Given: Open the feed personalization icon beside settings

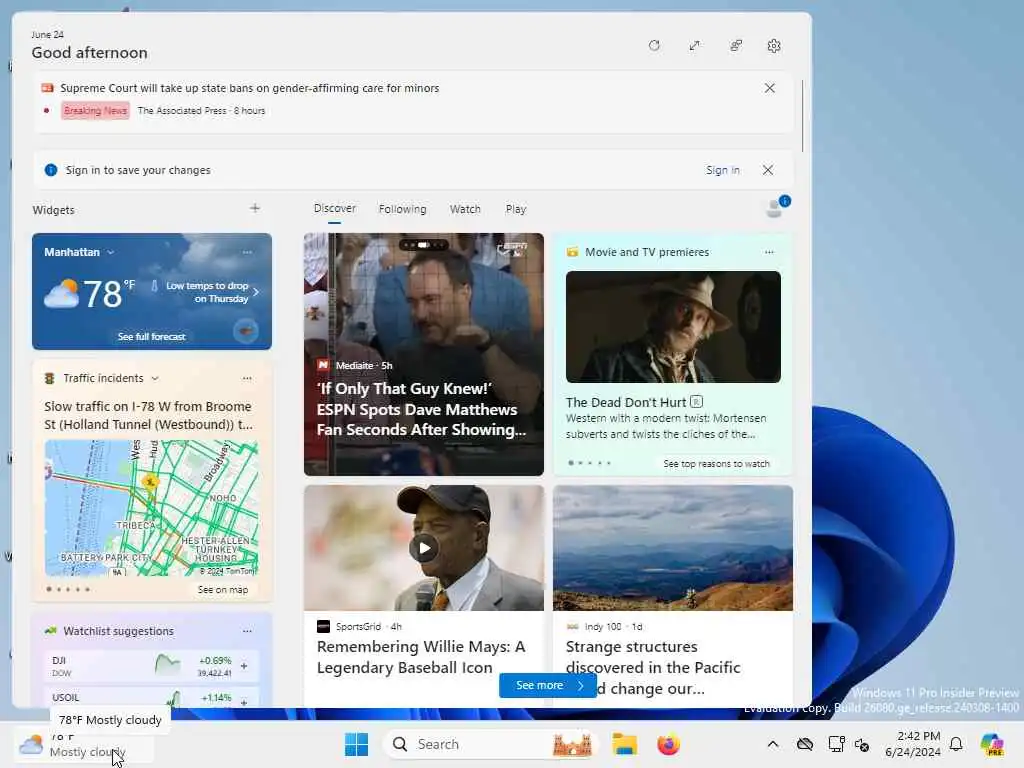Looking at the screenshot, I should pyautogui.click(x=735, y=46).
